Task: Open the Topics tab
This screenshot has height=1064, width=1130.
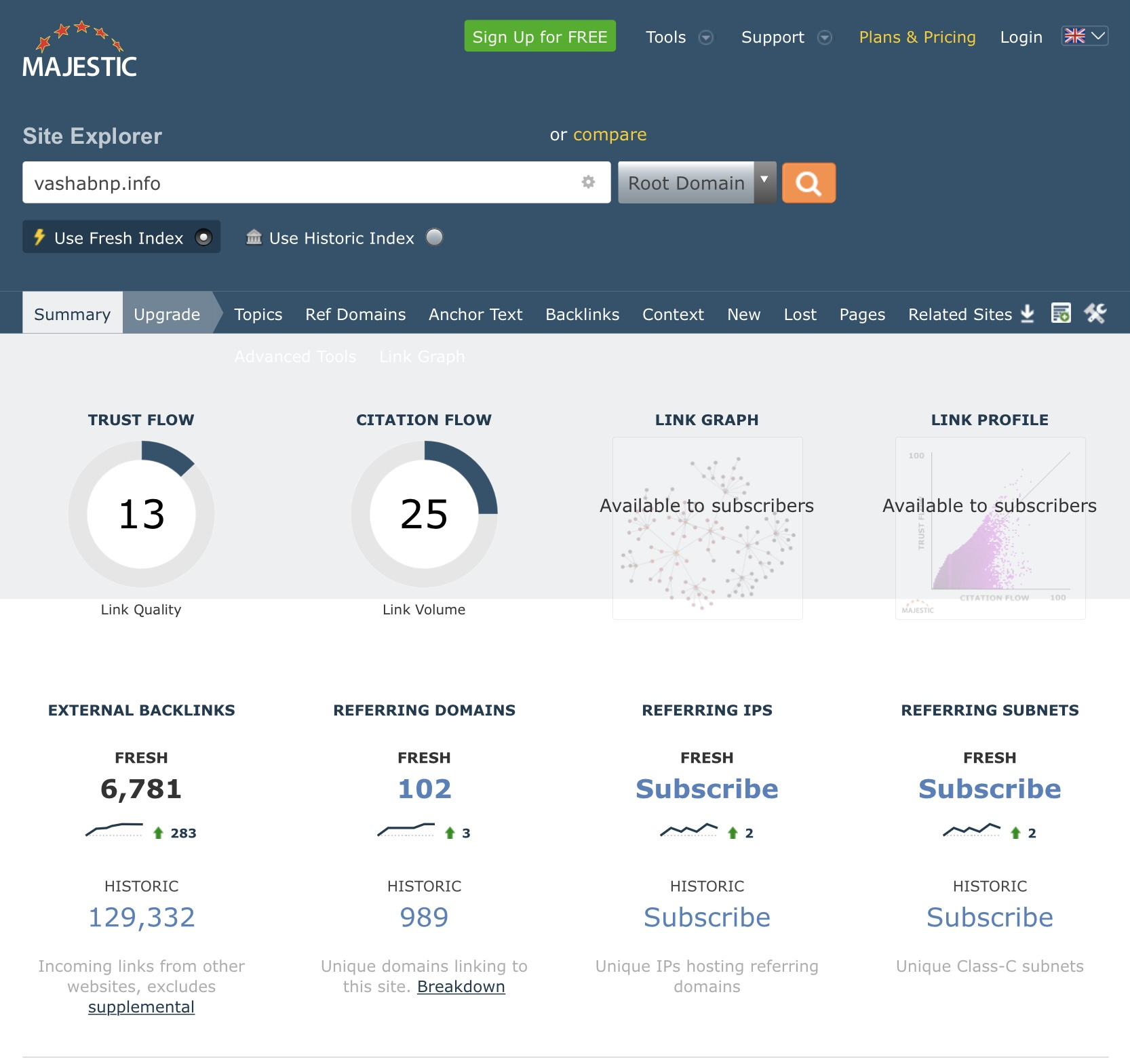Action: tap(258, 314)
